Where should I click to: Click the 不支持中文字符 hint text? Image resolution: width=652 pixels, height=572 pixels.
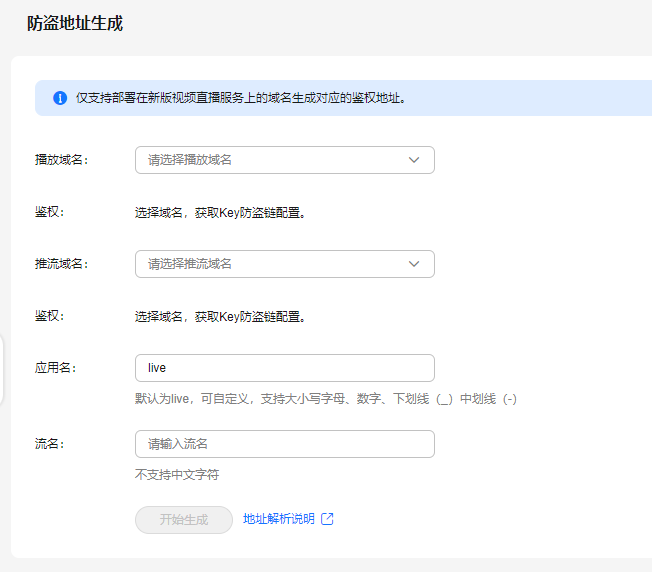177,474
